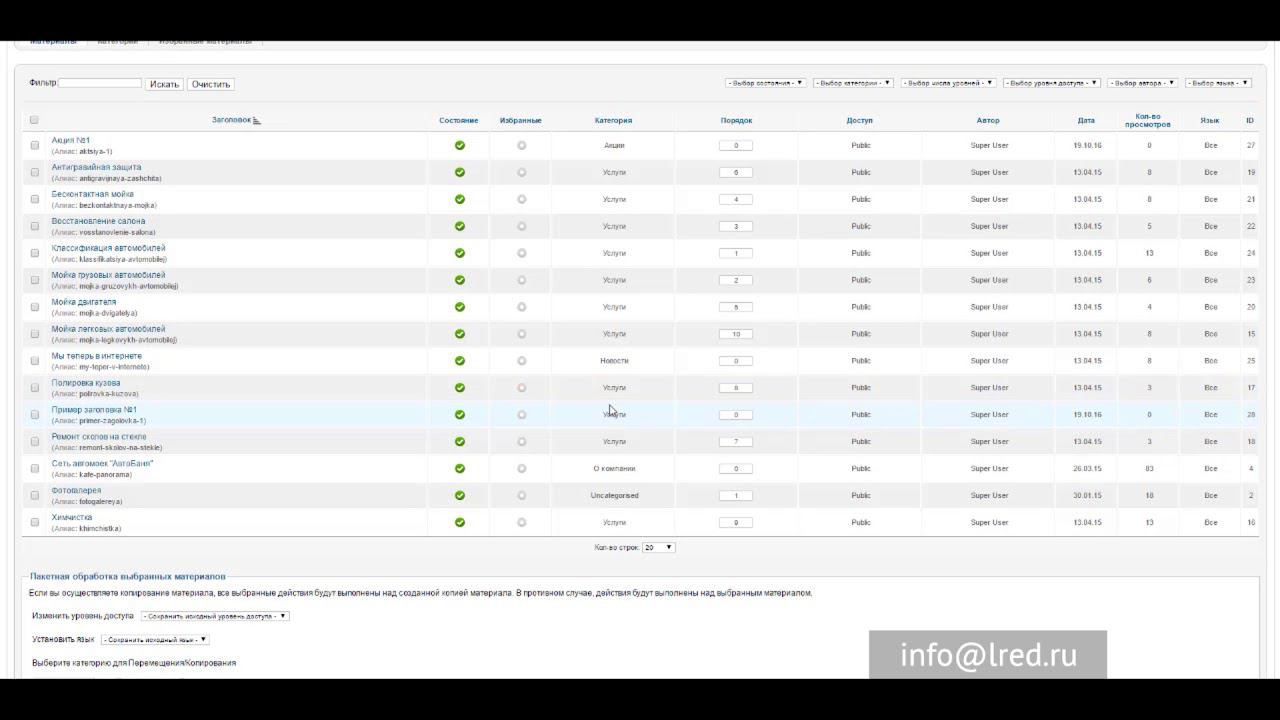
Task: Unpublish Сеть автомоек "АвтоБаня" article
Action: [x=460, y=468]
